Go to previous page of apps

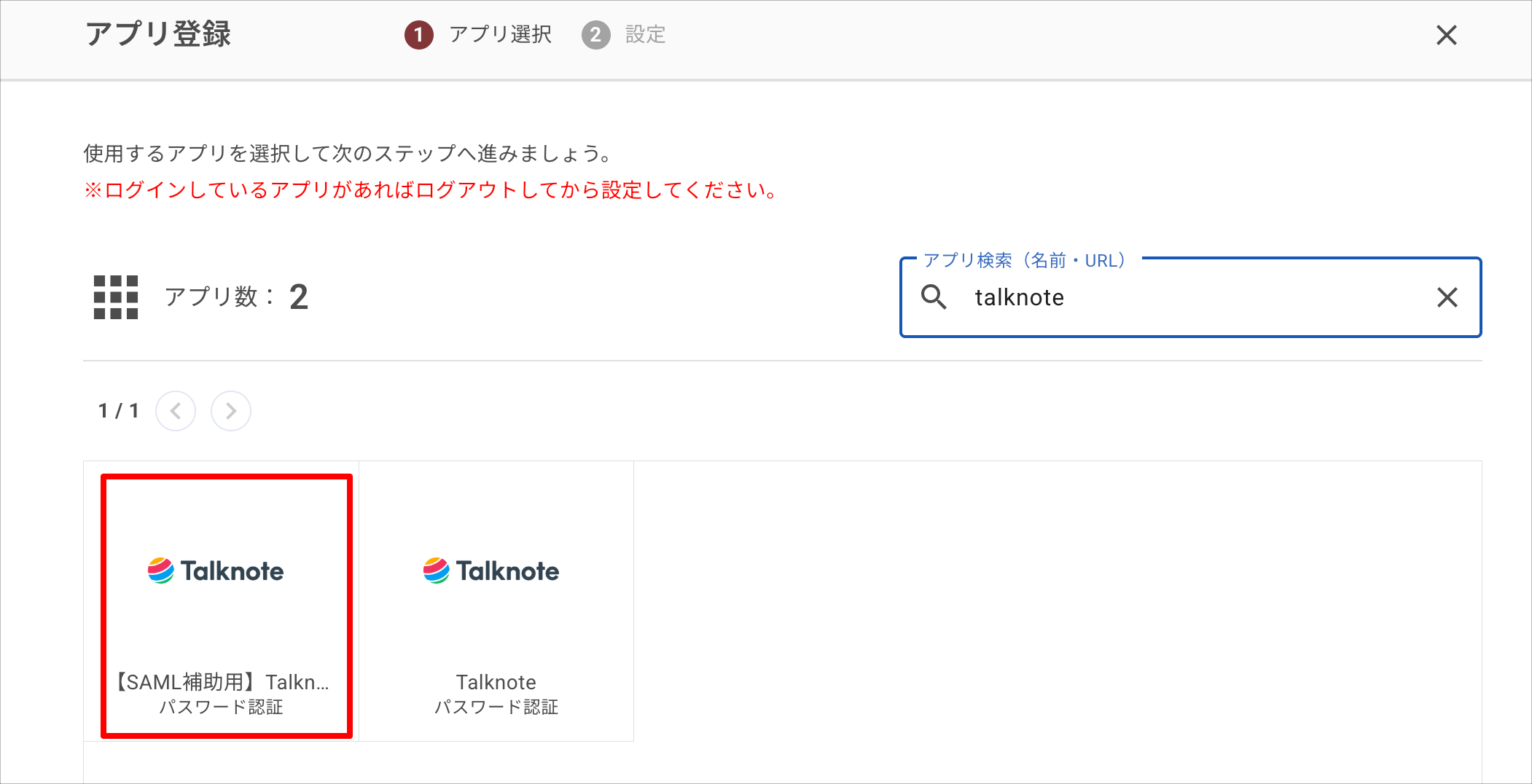coord(176,411)
